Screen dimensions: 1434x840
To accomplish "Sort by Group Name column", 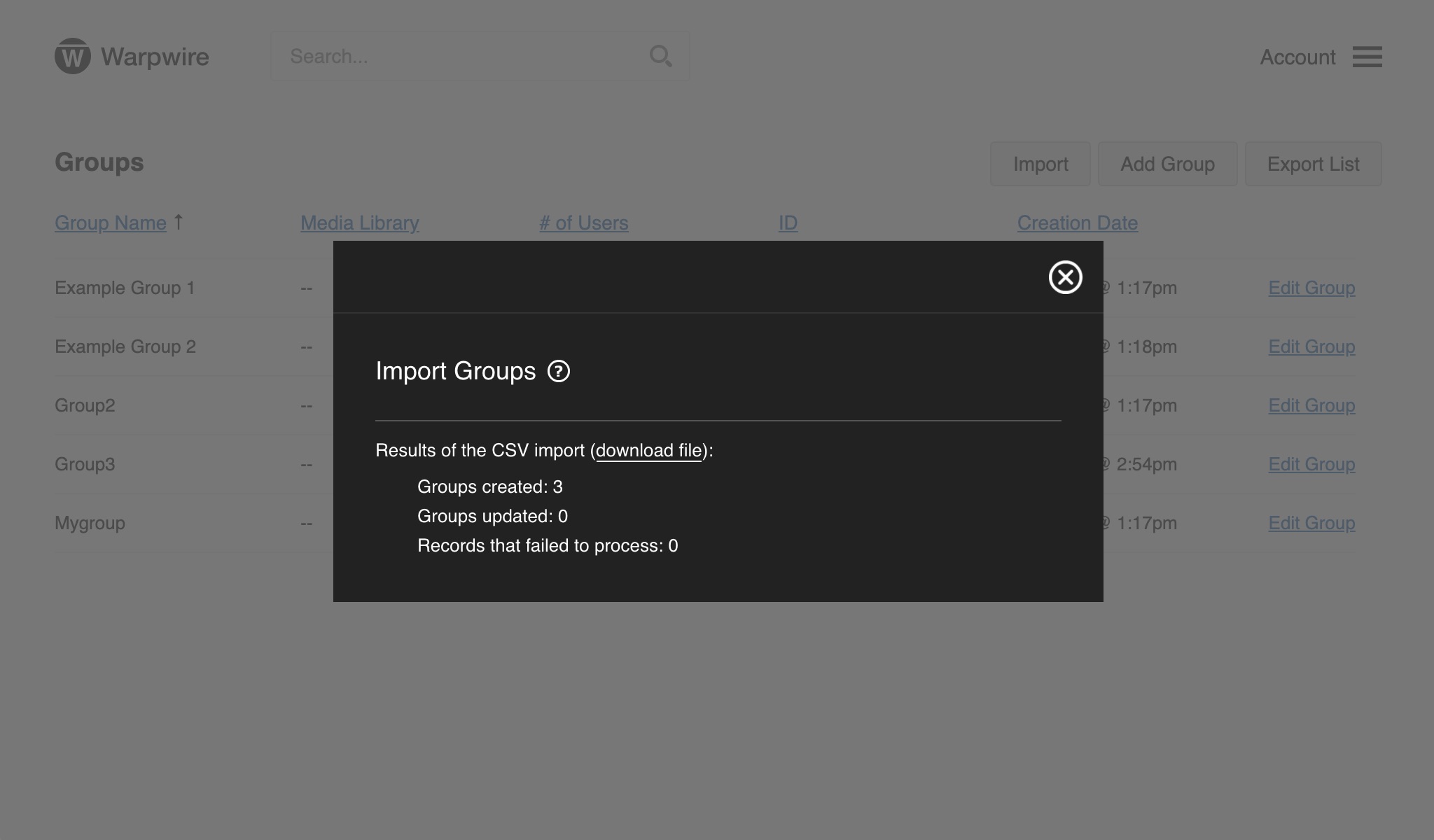I will tap(111, 223).
